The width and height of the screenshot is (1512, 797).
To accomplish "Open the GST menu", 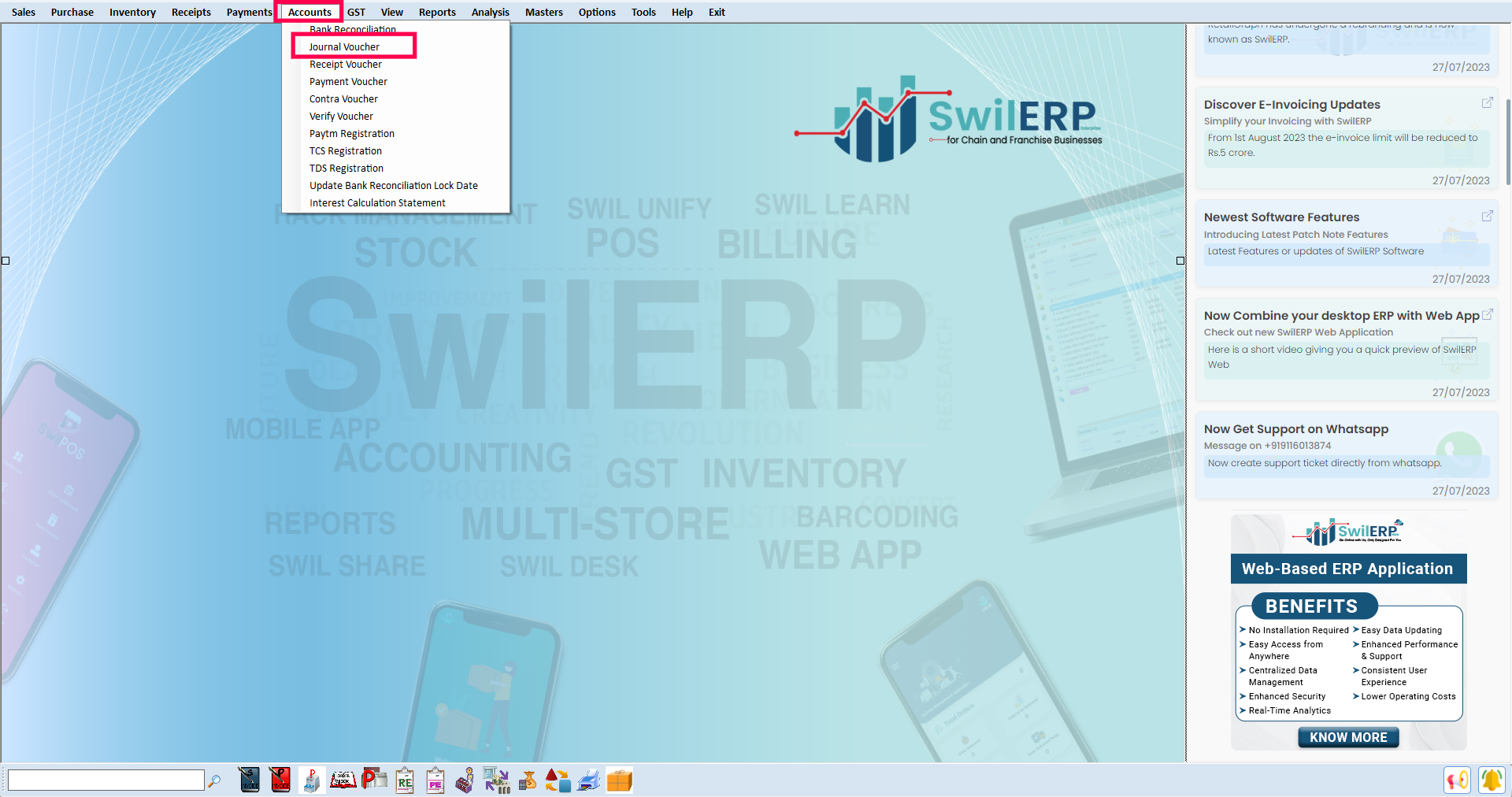I will (x=356, y=12).
